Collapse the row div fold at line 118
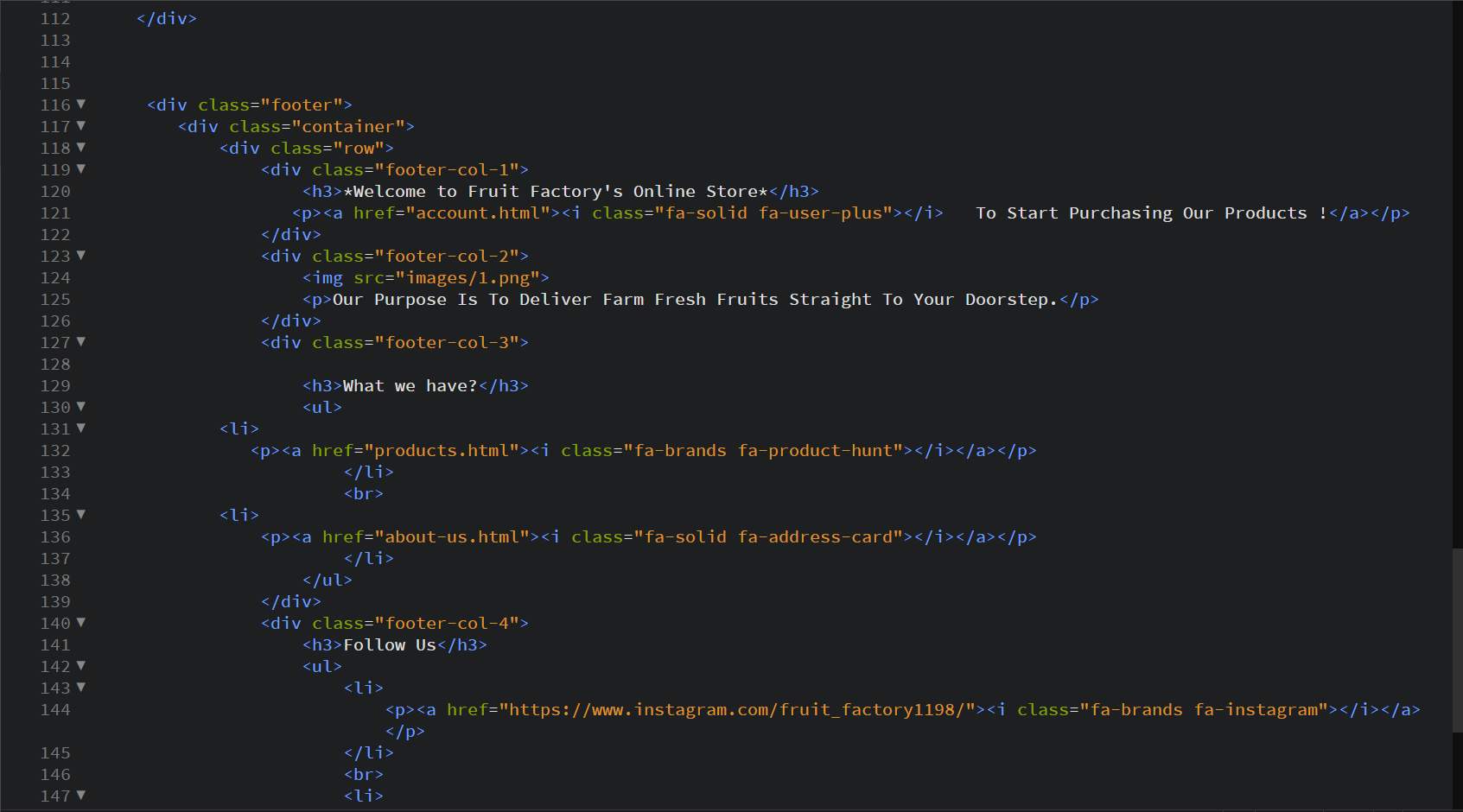This screenshot has width=1463, height=812. [80, 148]
